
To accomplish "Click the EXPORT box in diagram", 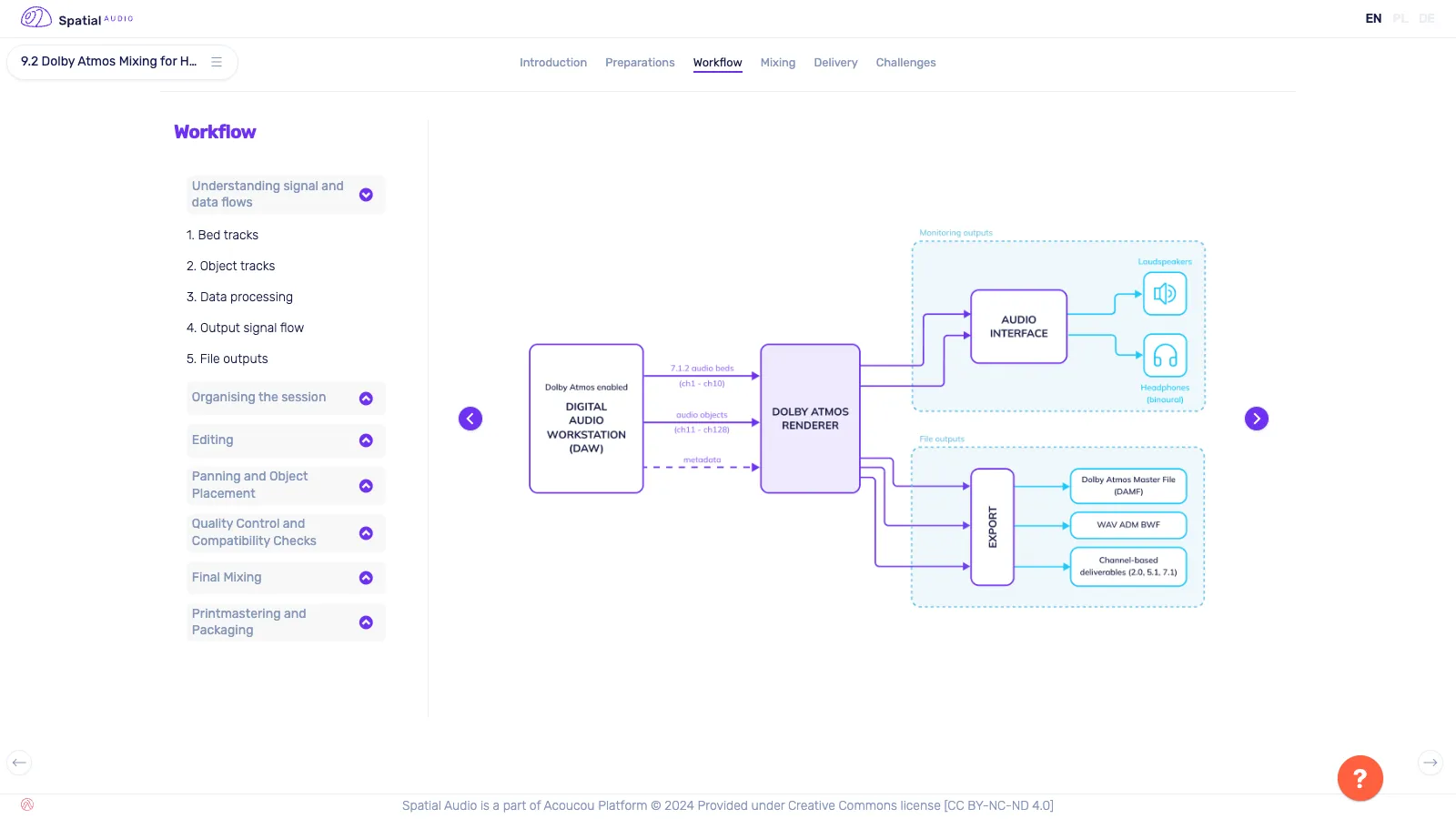I will point(992,527).
